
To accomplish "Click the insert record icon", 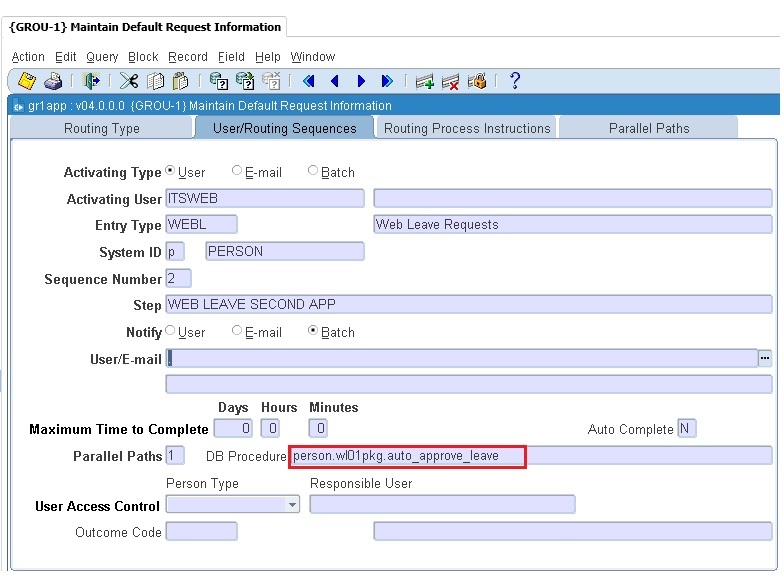I will click(425, 81).
